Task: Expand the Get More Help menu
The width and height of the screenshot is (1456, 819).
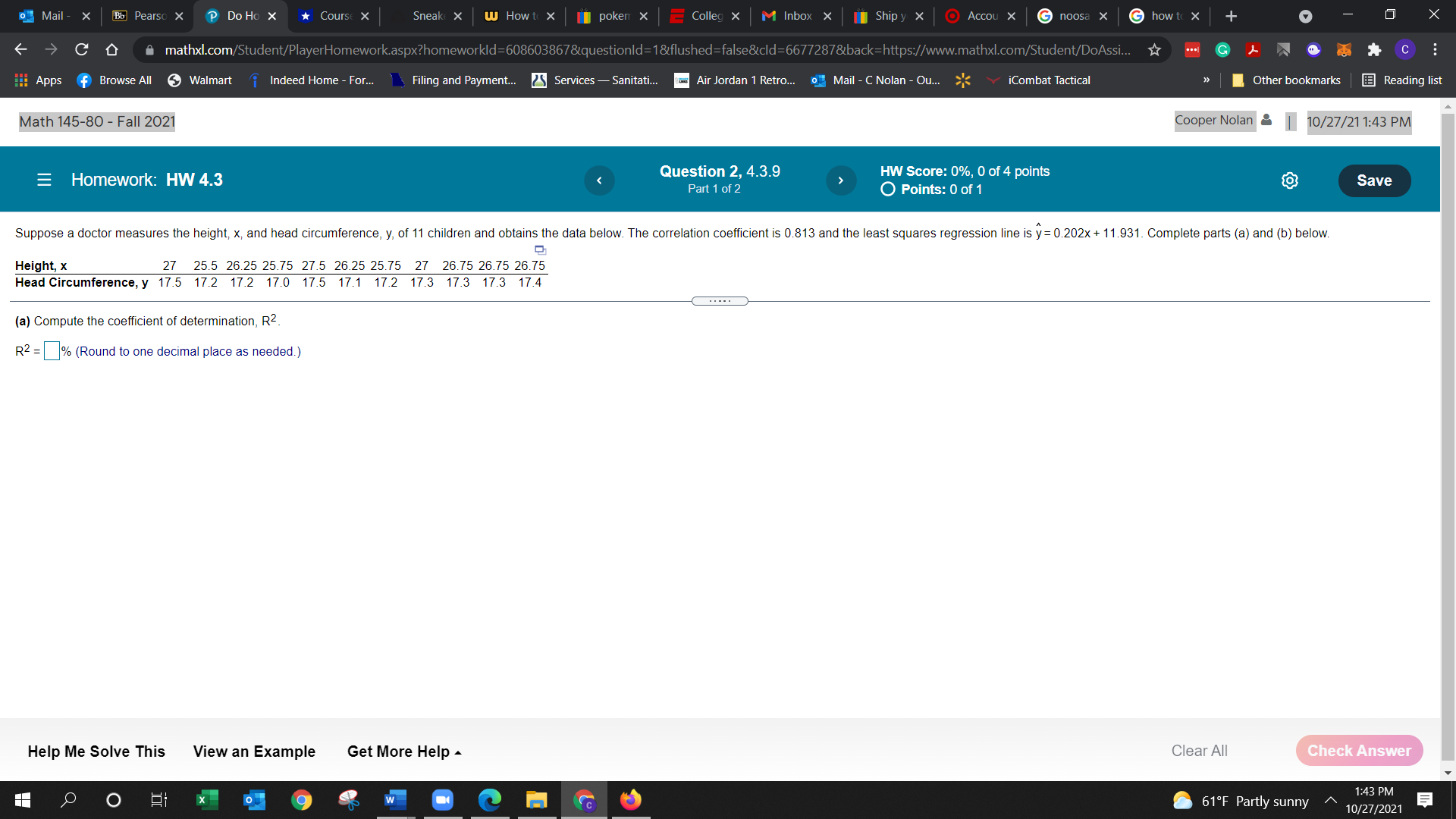Action: (x=403, y=752)
